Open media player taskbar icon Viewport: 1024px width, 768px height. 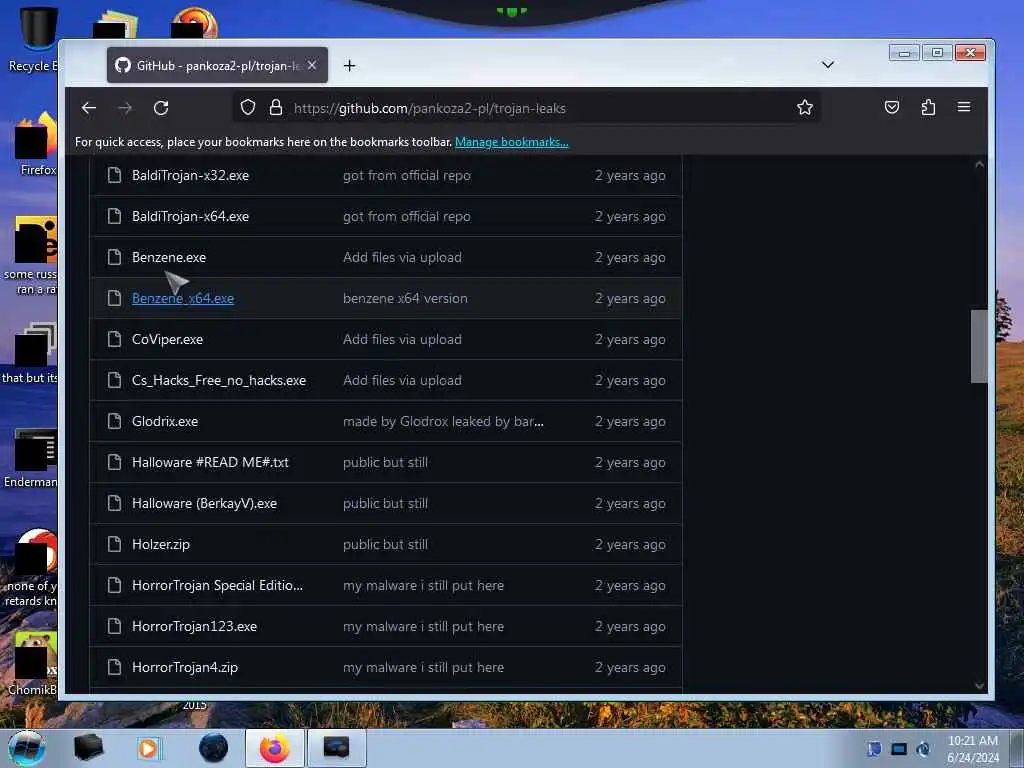(148, 748)
